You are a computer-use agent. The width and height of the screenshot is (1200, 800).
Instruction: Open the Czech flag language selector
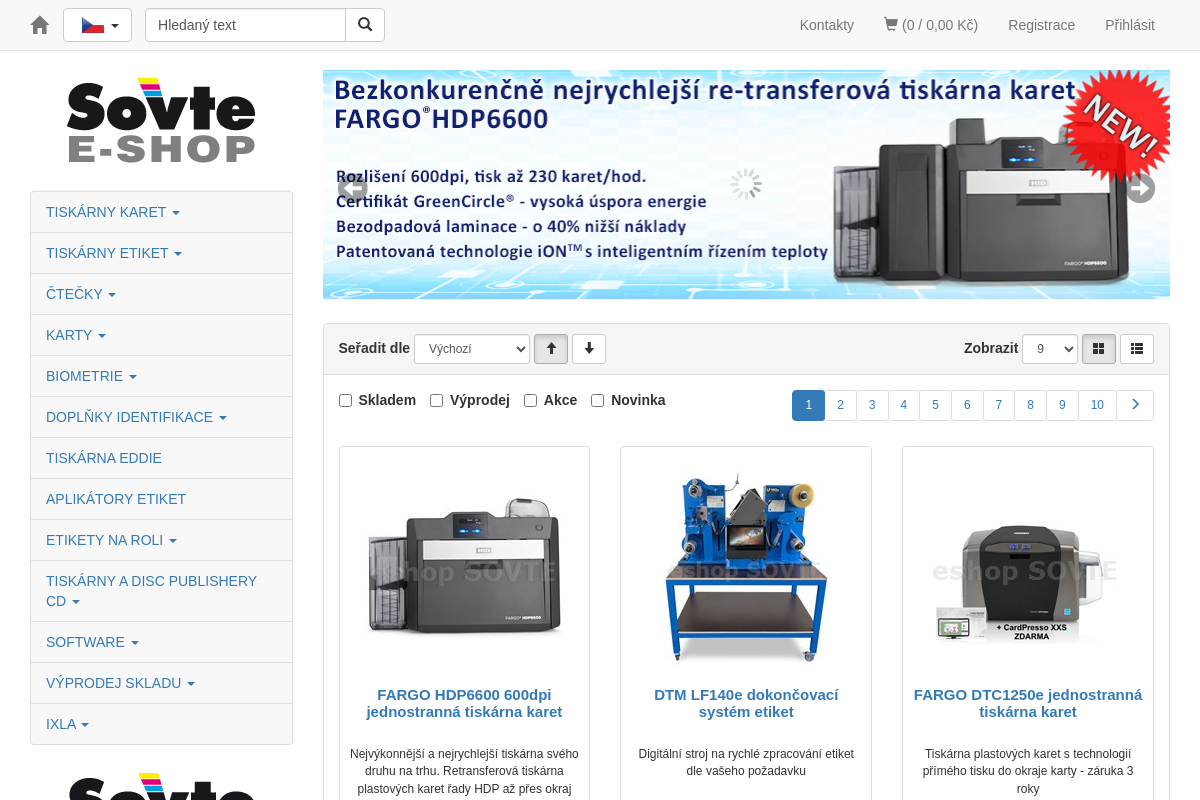pyautogui.click(x=97, y=24)
